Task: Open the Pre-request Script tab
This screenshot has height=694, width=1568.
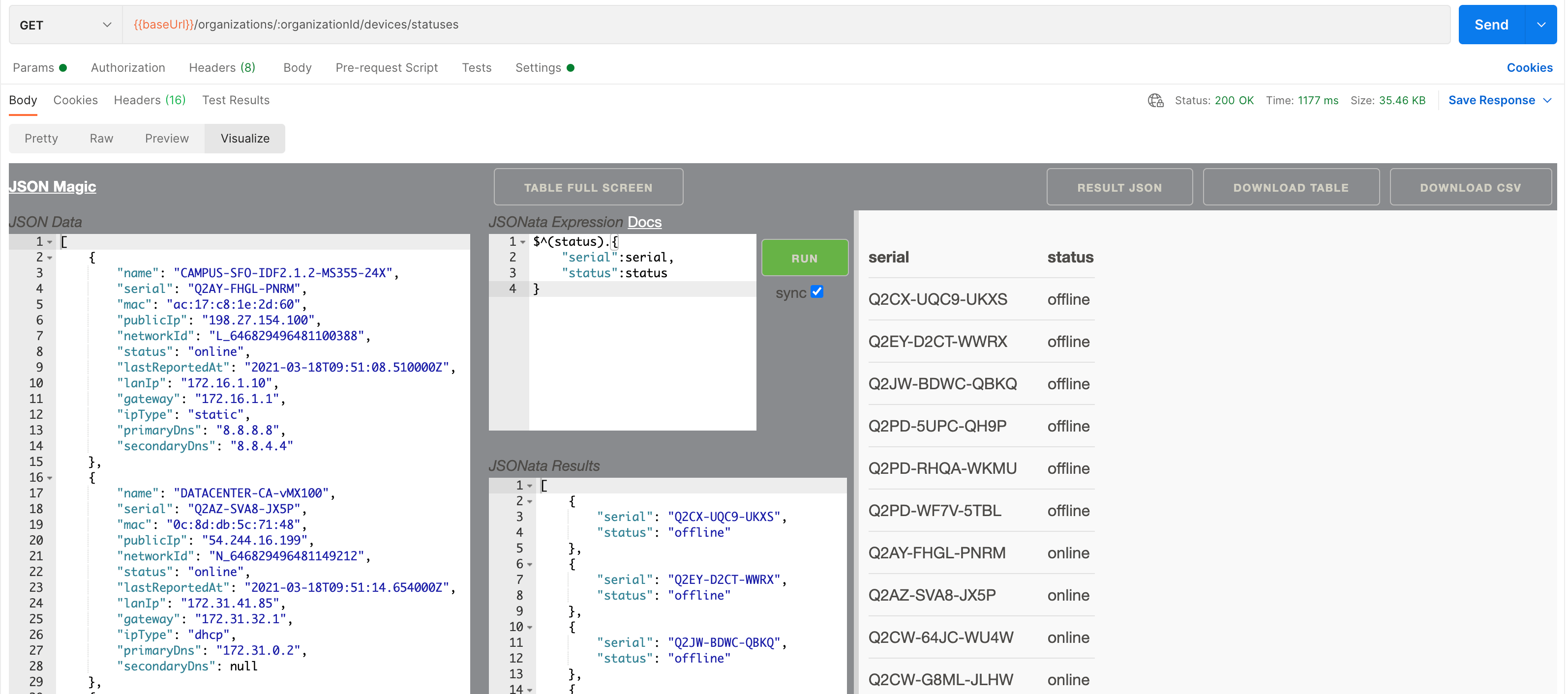Action: click(x=387, y=67)
